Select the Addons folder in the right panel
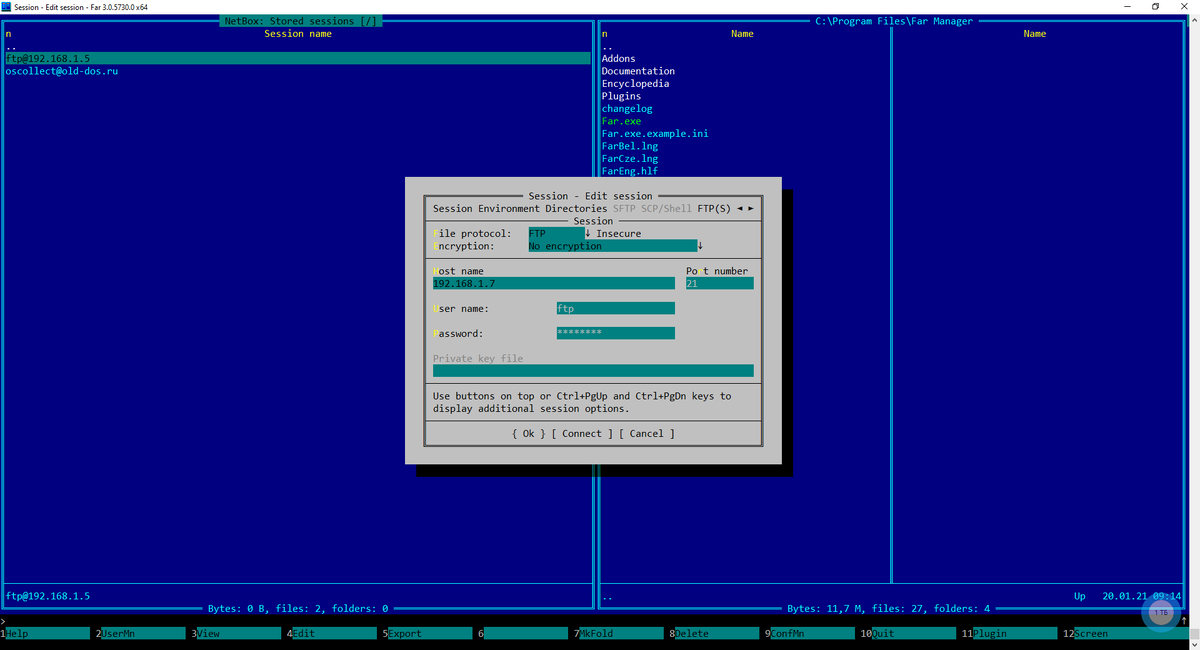This screenshot has height=650, width=1200. pos(619,59)
